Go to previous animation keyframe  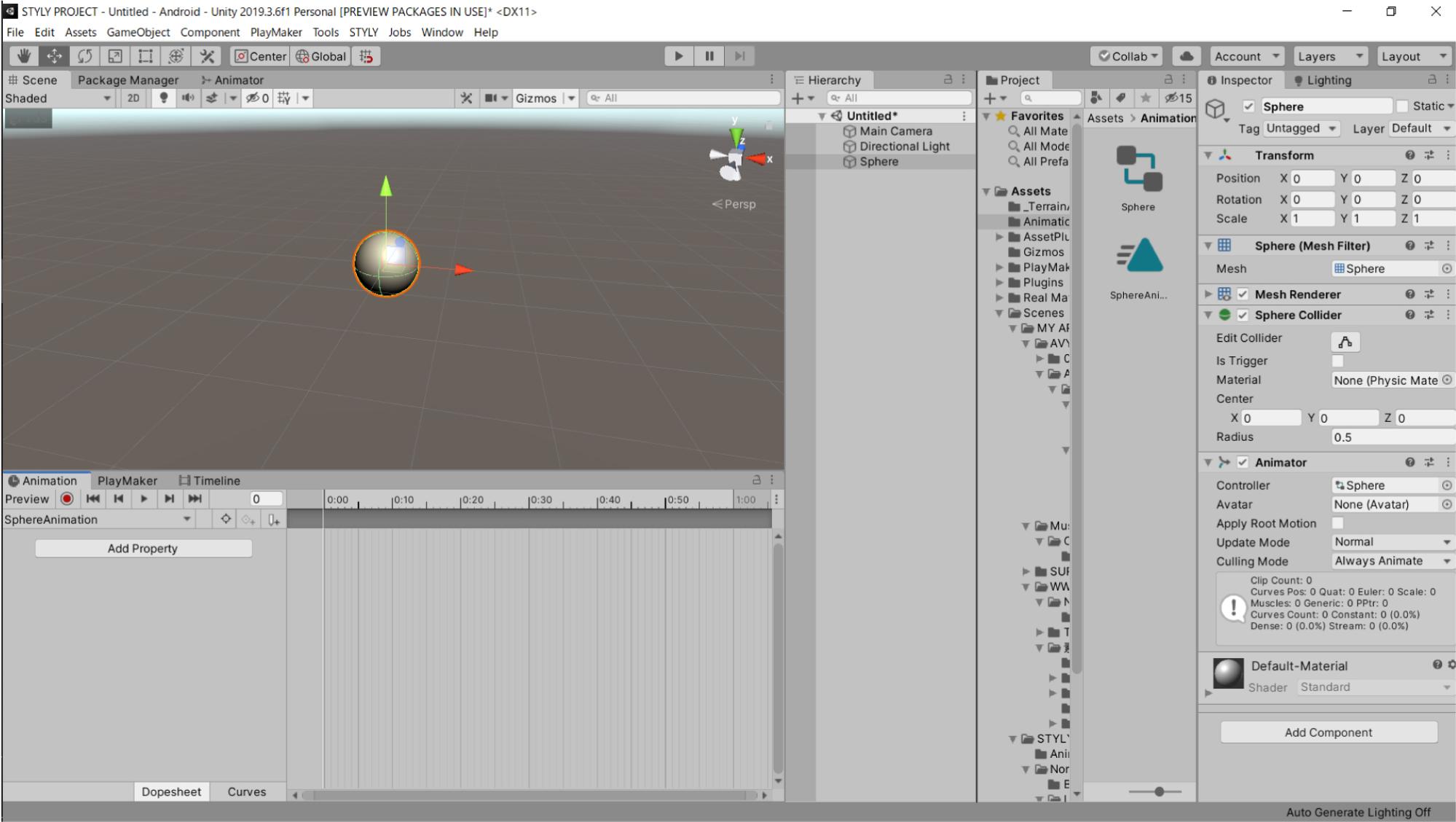point(119,499)
